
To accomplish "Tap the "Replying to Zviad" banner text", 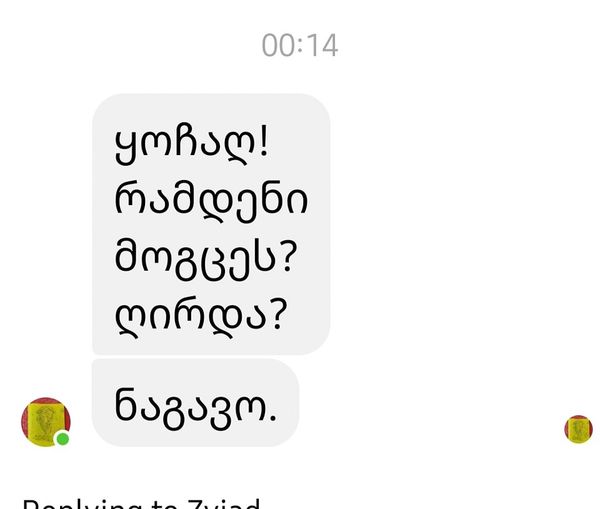I will pos(142,503).
